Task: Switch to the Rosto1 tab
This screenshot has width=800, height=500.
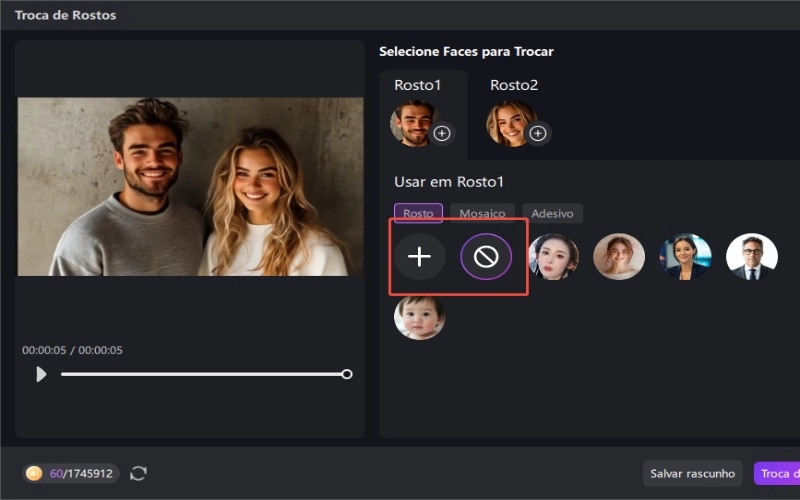Action: 423,115
